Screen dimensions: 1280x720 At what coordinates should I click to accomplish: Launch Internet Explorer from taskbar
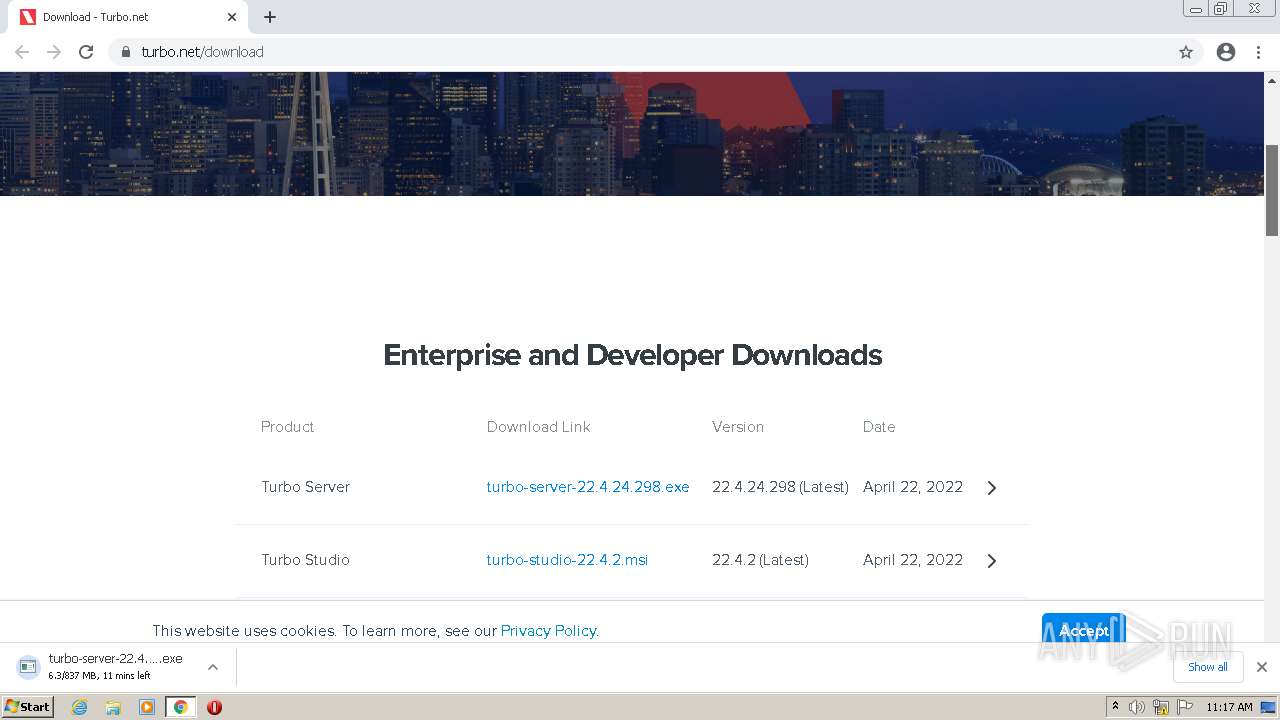click(80, 707)
